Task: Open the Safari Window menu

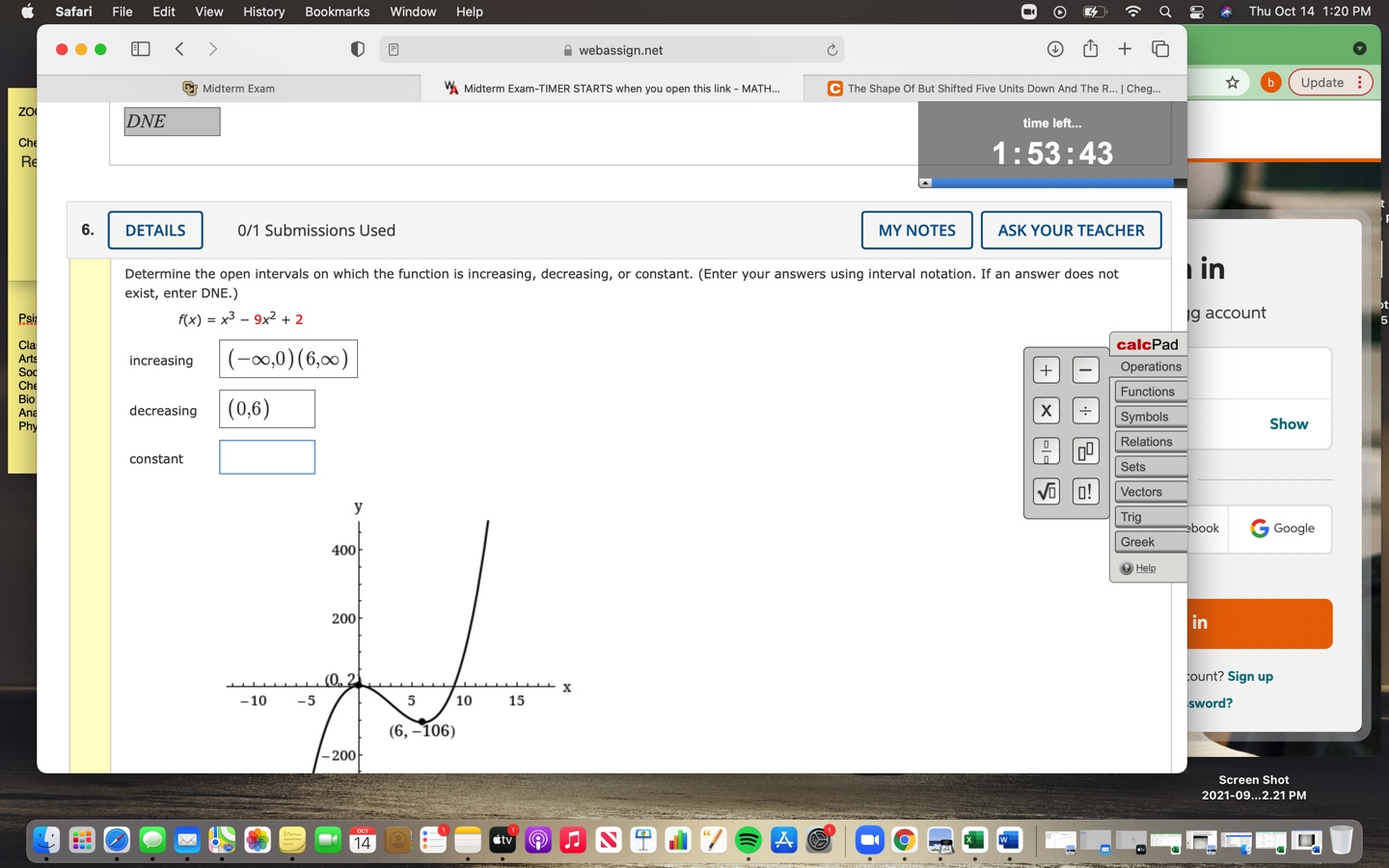Action: [413, 12]
